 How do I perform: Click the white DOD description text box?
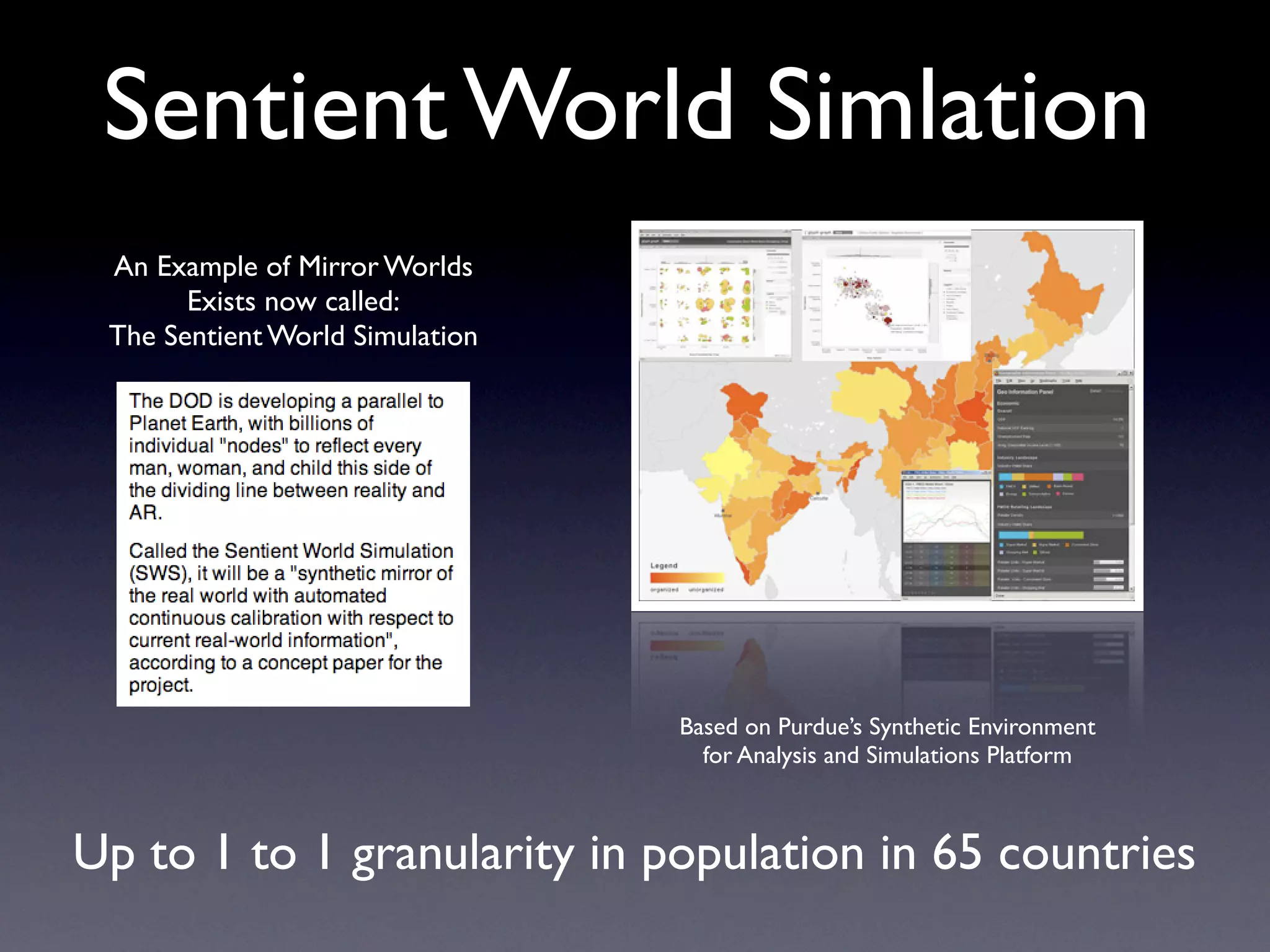[293, 544]
